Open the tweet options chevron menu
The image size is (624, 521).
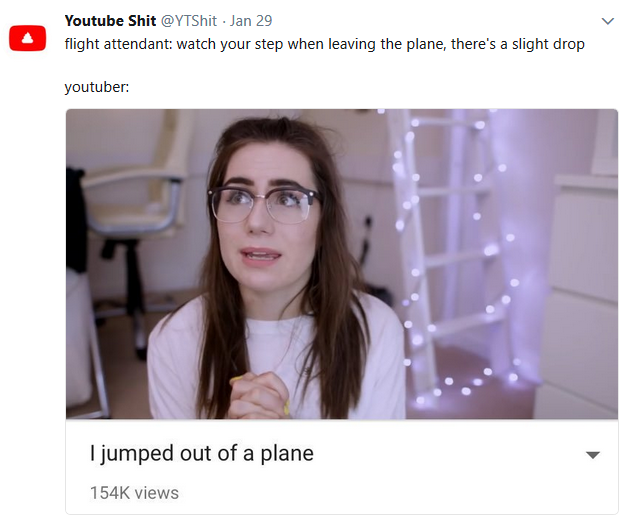tap(608, 21)
